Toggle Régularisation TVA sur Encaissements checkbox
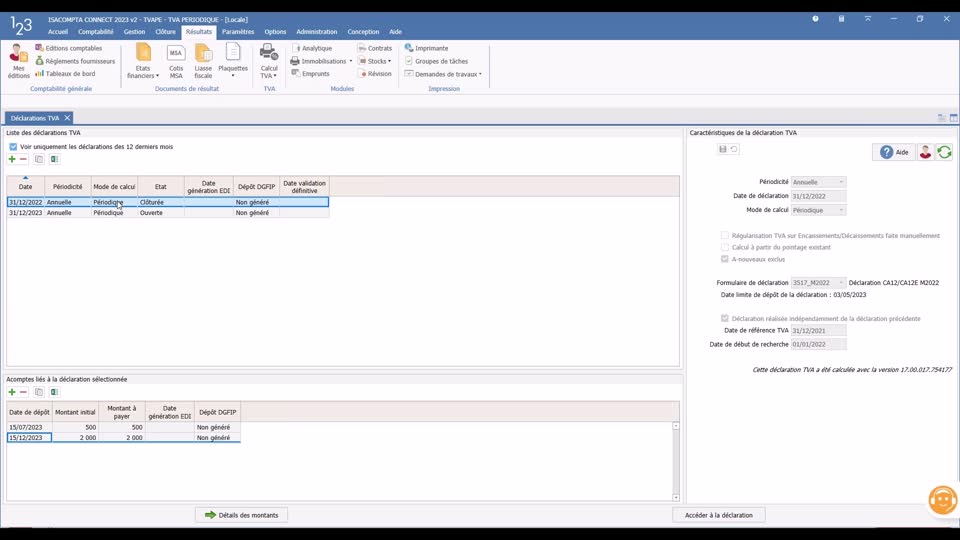 (x=725, y=235)
